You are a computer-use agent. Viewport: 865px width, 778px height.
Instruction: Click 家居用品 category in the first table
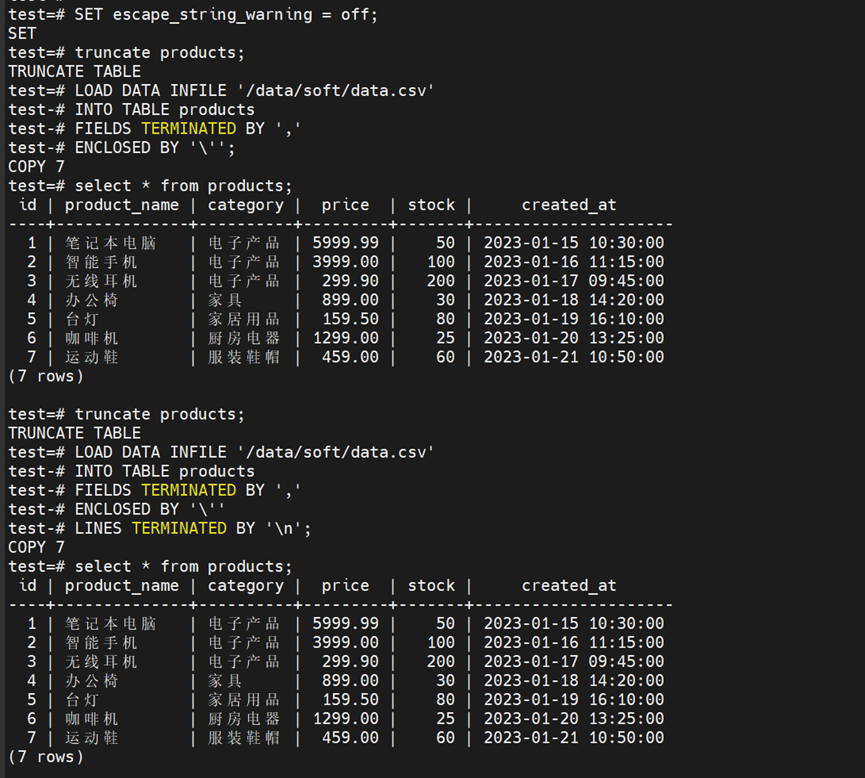point(244,319)
